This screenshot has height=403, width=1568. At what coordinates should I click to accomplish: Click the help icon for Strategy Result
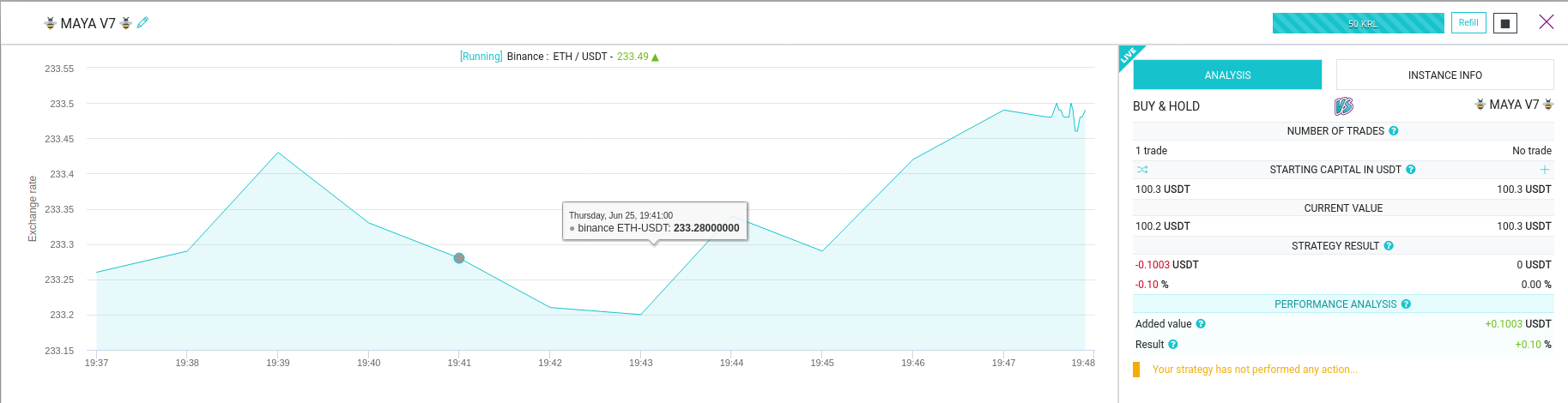point(1389,246)
